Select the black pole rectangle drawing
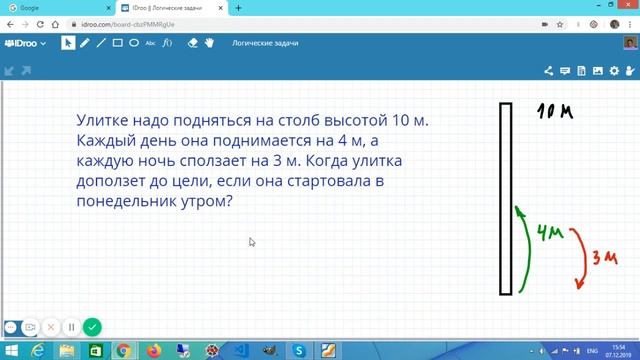This screenshot has height=360, width=640. [506, 199]
